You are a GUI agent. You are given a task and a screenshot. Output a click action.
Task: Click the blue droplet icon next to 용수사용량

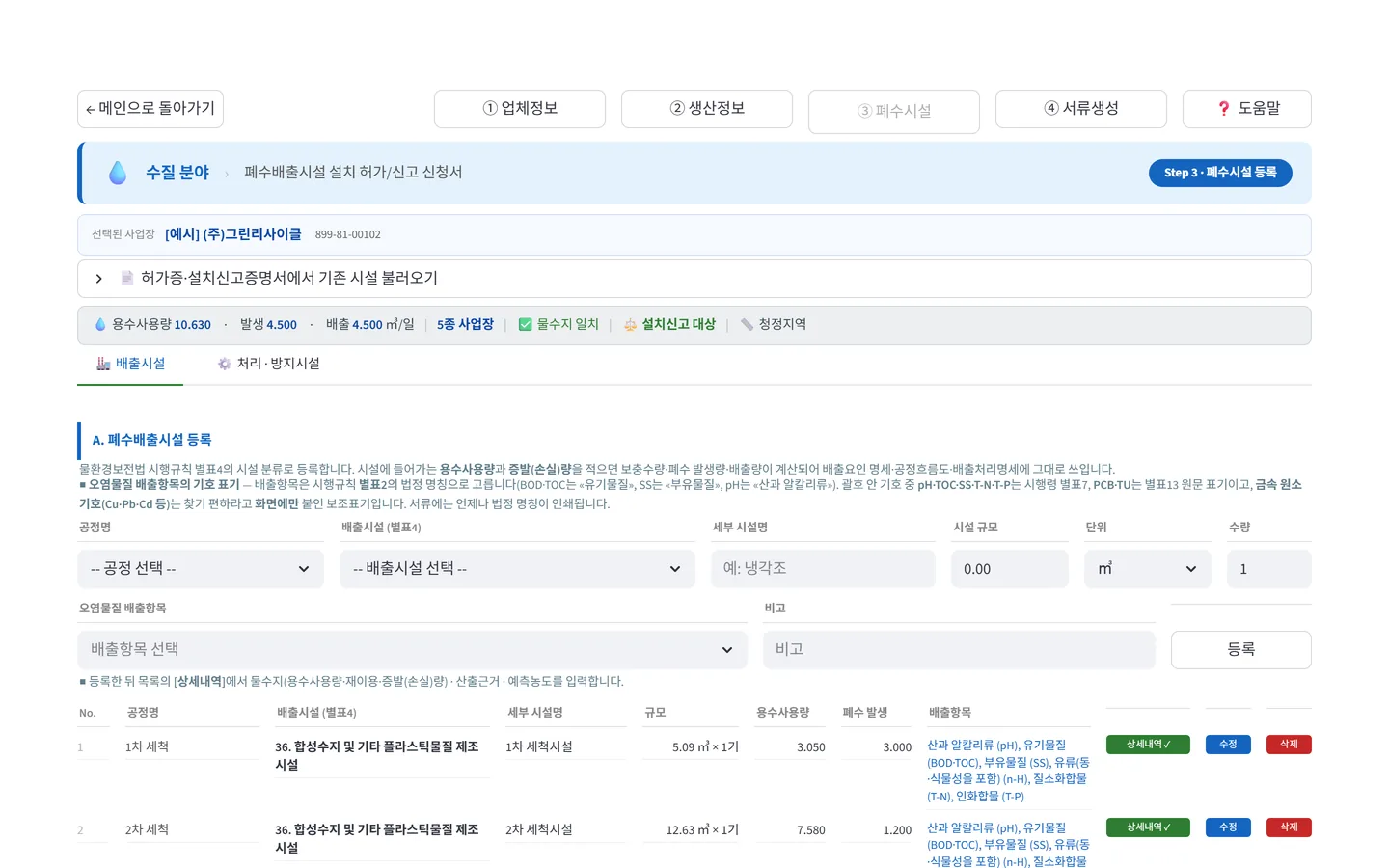click(x=100, y=325)
